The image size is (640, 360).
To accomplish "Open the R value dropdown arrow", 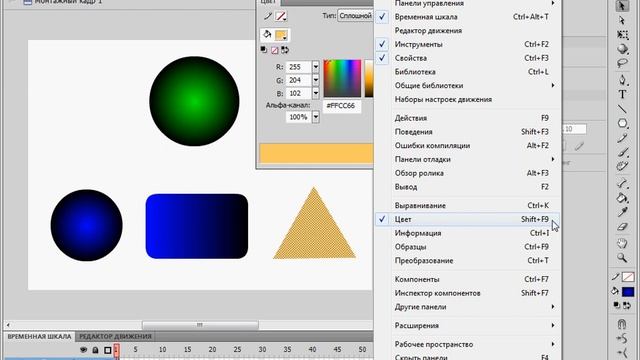I will pos(316,67).
